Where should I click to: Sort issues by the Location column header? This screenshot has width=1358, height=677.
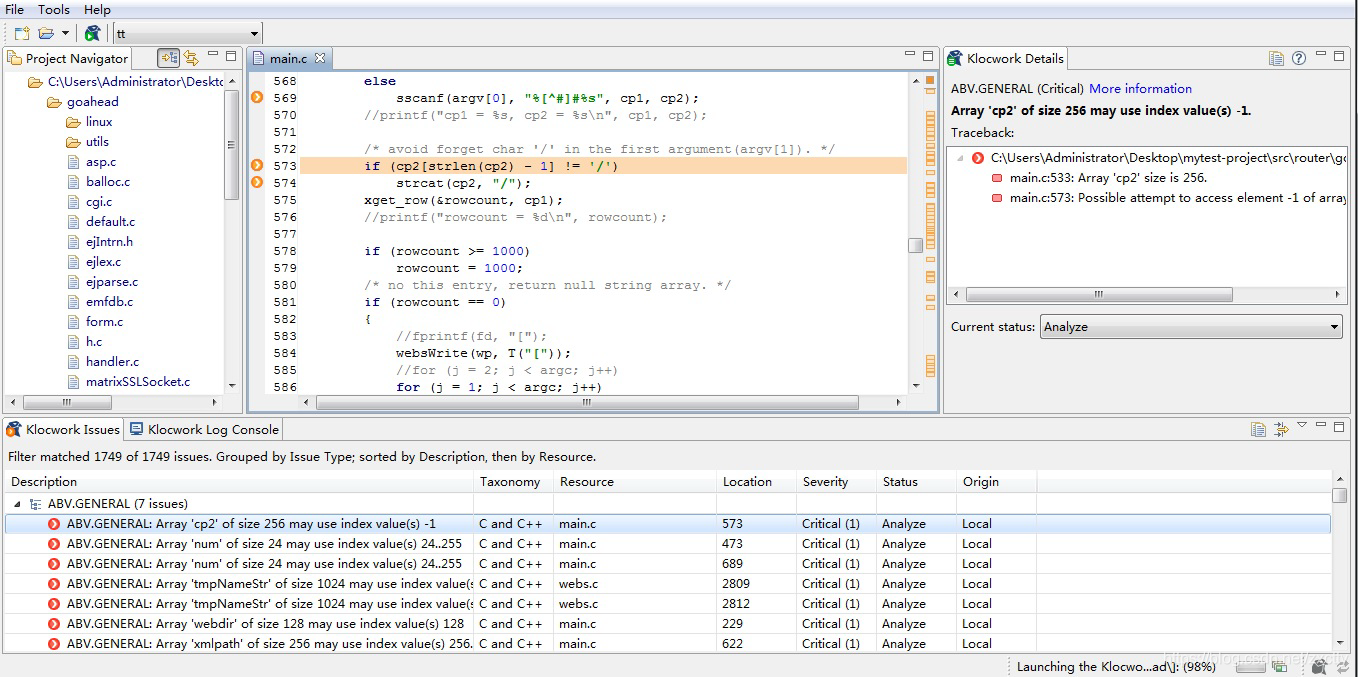coord(756,482)
